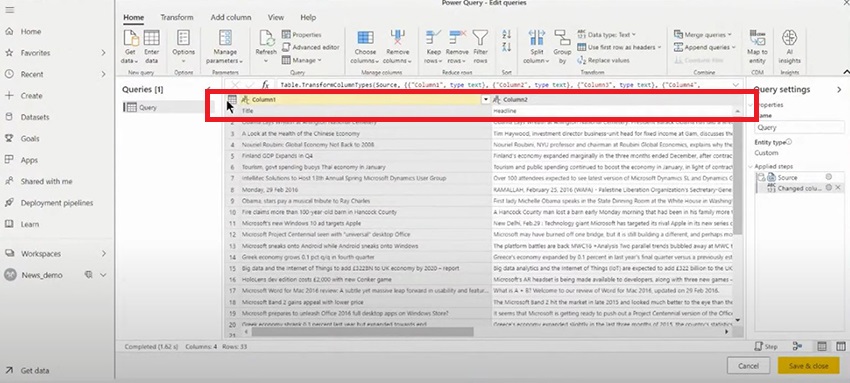Open the Merge queries dropdown
This screenshot has width=850, height=383.
point(702,35)
